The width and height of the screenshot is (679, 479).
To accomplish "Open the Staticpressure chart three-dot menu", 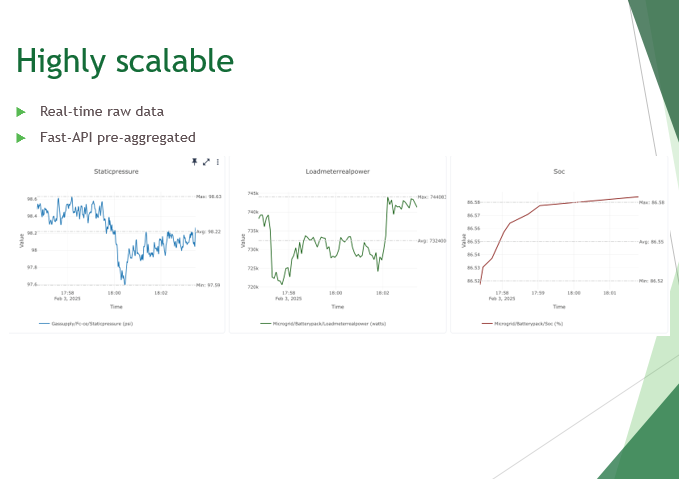I will coord(217,162).
